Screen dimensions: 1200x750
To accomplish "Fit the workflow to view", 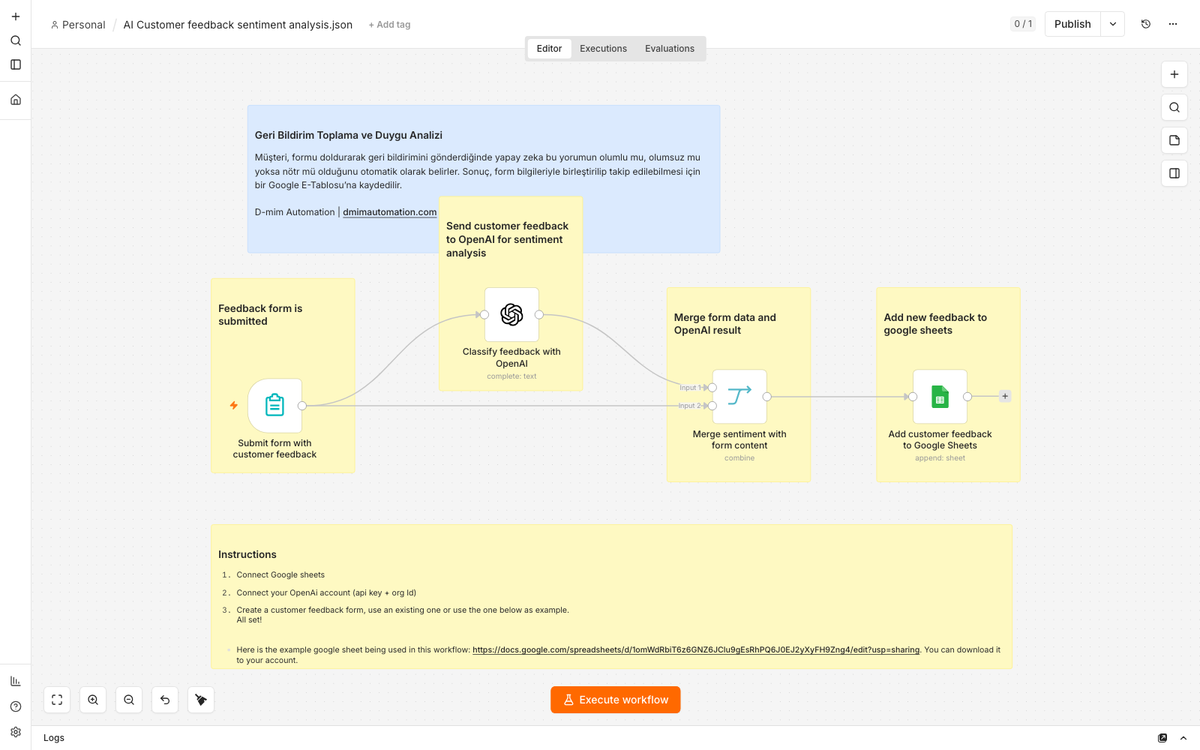I will pos(57,700).
